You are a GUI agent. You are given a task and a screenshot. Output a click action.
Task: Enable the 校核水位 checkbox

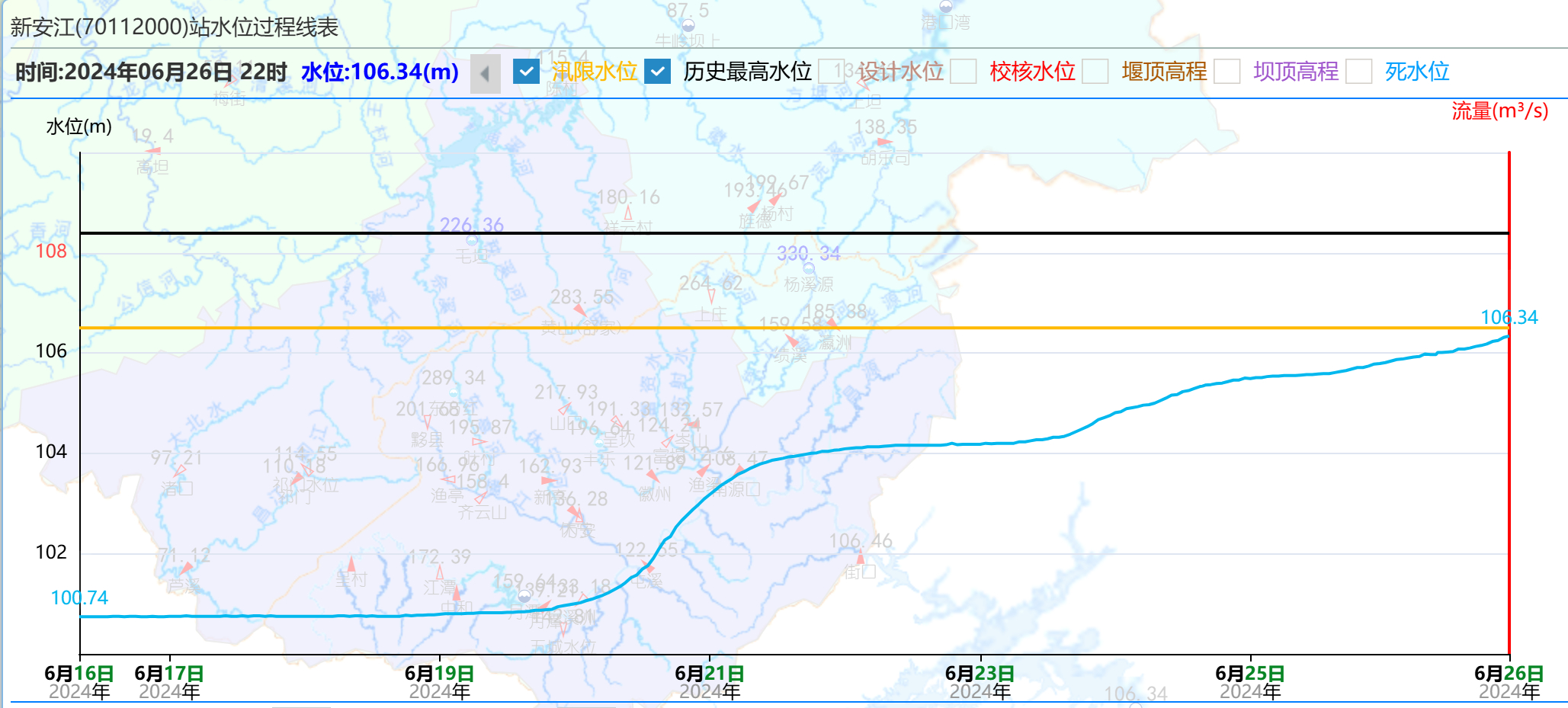coord(964,72)
